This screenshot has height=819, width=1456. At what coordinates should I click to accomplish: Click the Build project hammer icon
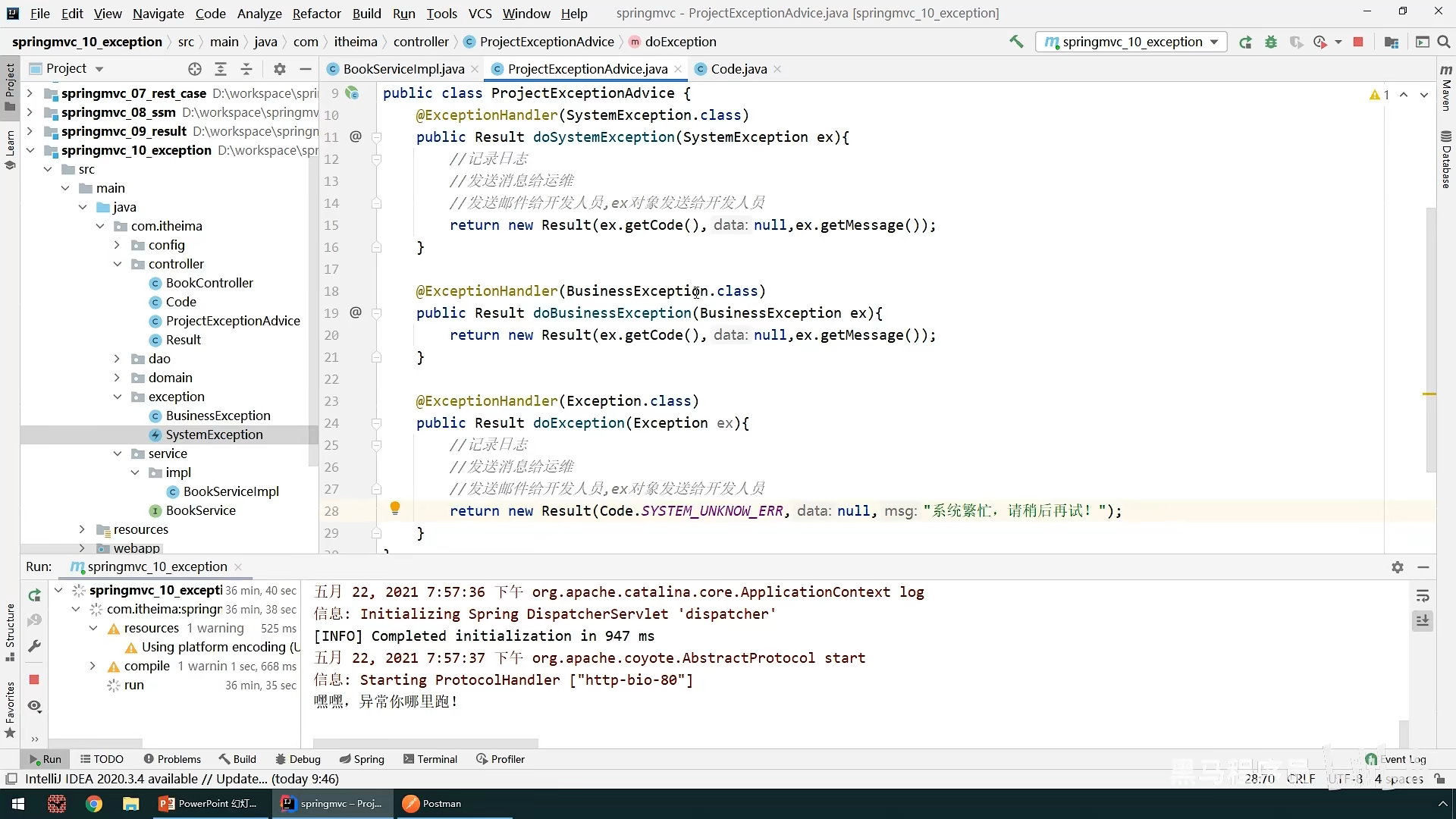pyautogui.click(x=1016, y=42)
